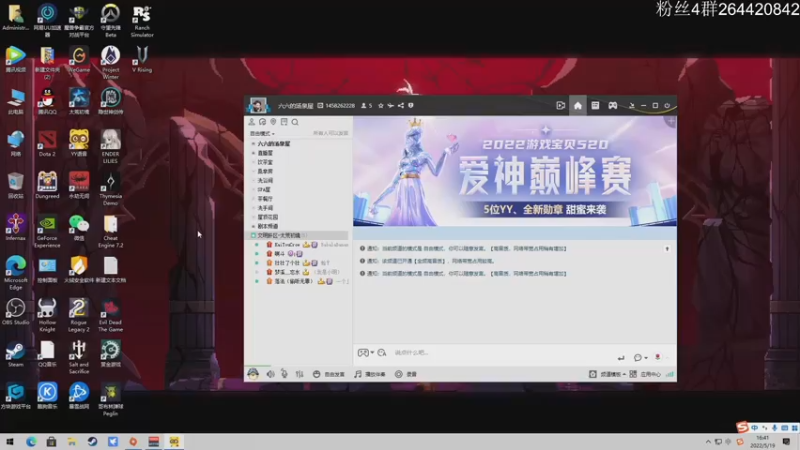Open the 应用中心 app center
The height and width of the screenshot is (450, 800).
pyautogui.click(x=645, y=374)
